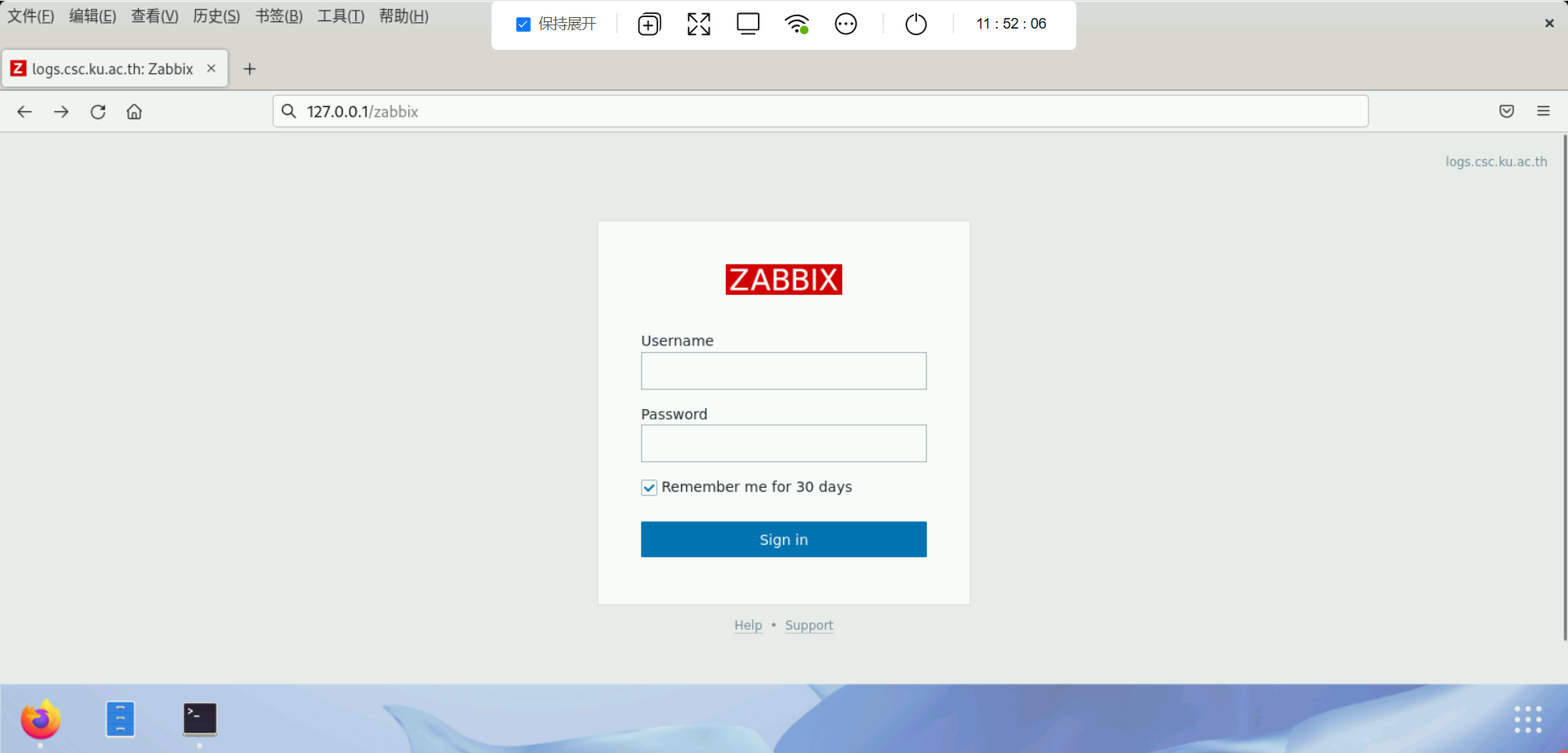This screenshot has width=1568, height=753.
Task: Go forward to the next page
Action: [x=61, y=112]
